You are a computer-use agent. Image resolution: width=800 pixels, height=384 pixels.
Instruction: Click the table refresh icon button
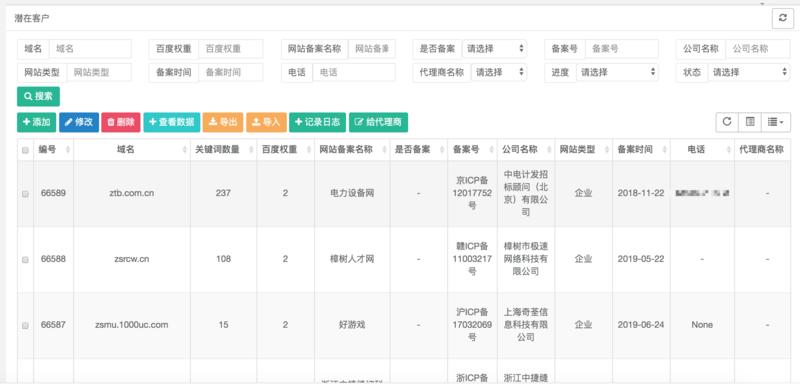tap(727, 122)
